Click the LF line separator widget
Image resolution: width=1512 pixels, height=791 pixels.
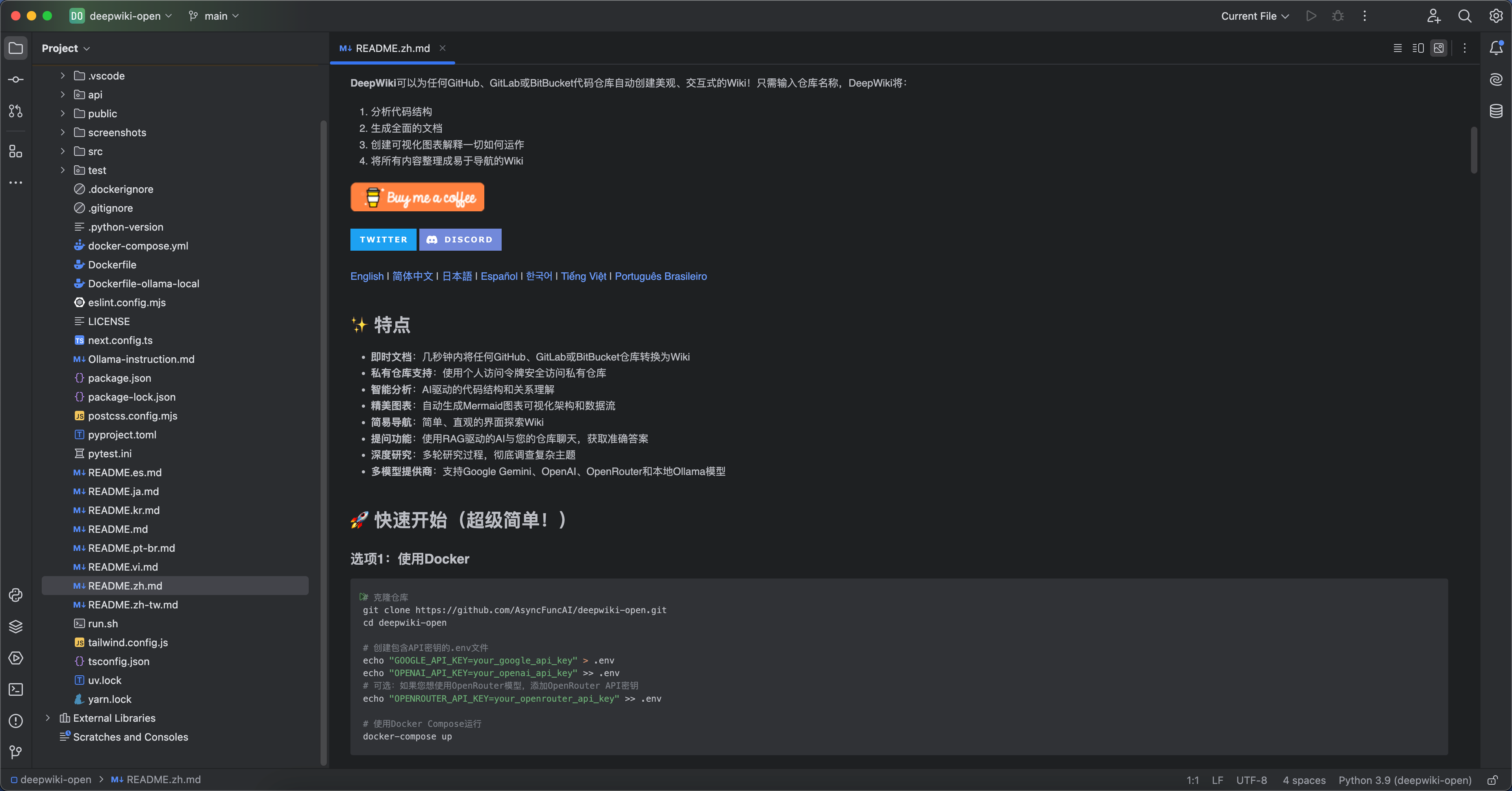point(1217,780)
